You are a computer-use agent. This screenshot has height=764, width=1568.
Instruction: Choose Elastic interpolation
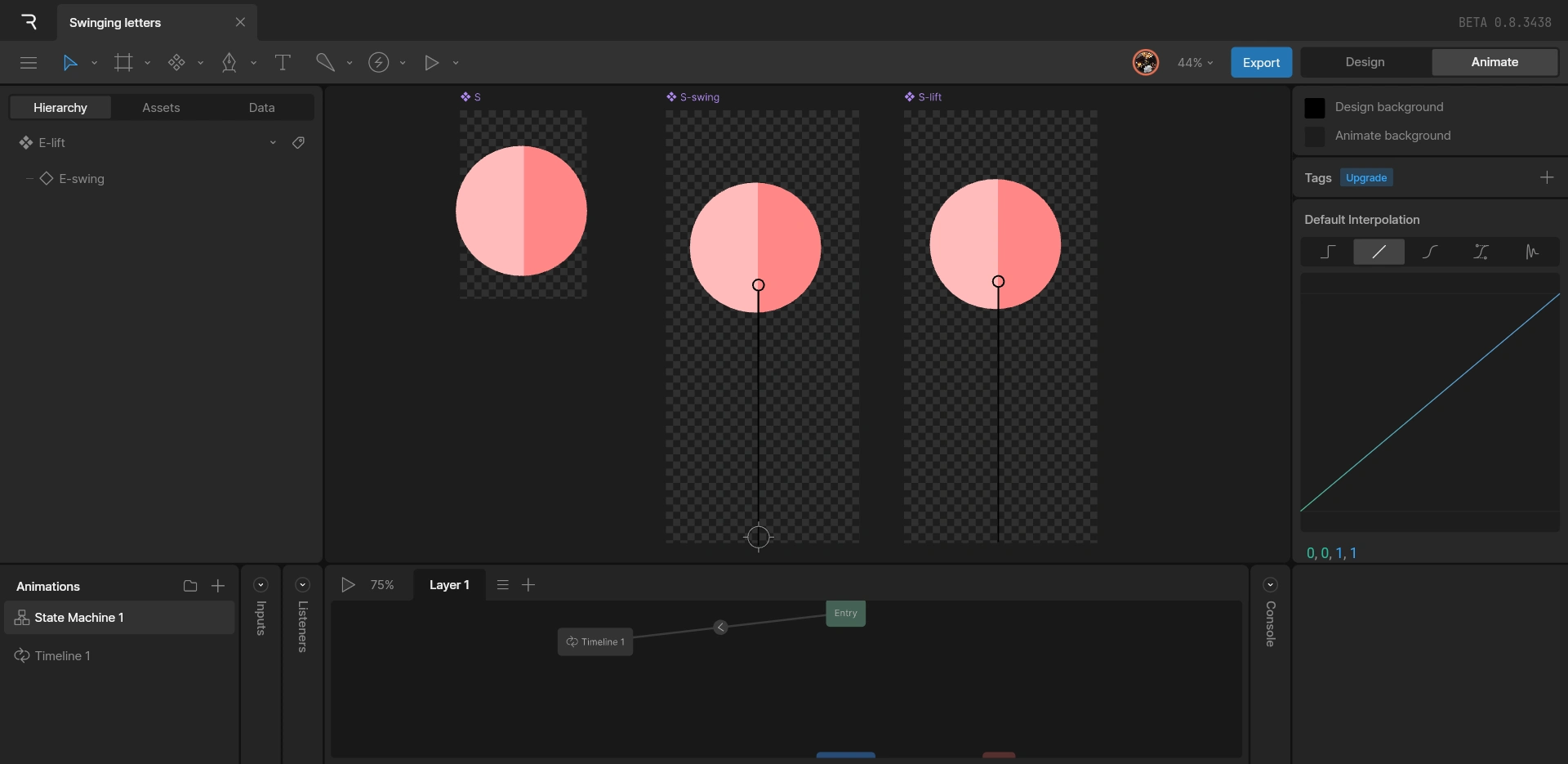1532,252
